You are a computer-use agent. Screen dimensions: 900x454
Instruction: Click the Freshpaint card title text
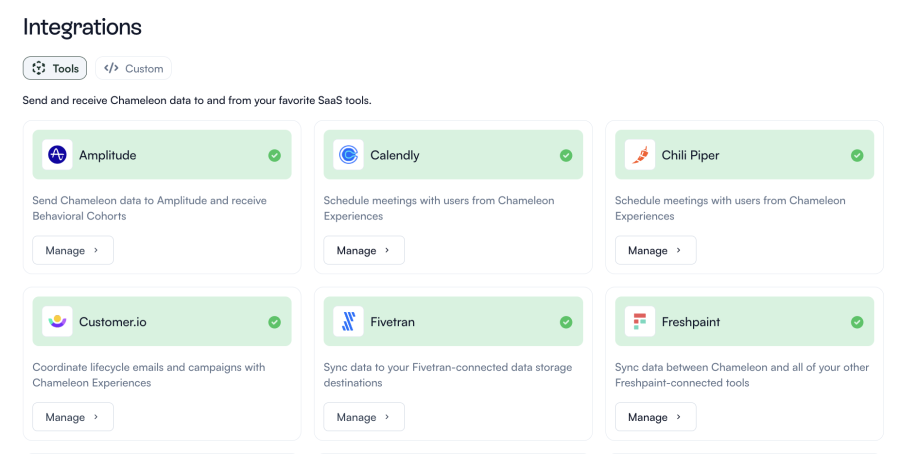click(690, 322)
